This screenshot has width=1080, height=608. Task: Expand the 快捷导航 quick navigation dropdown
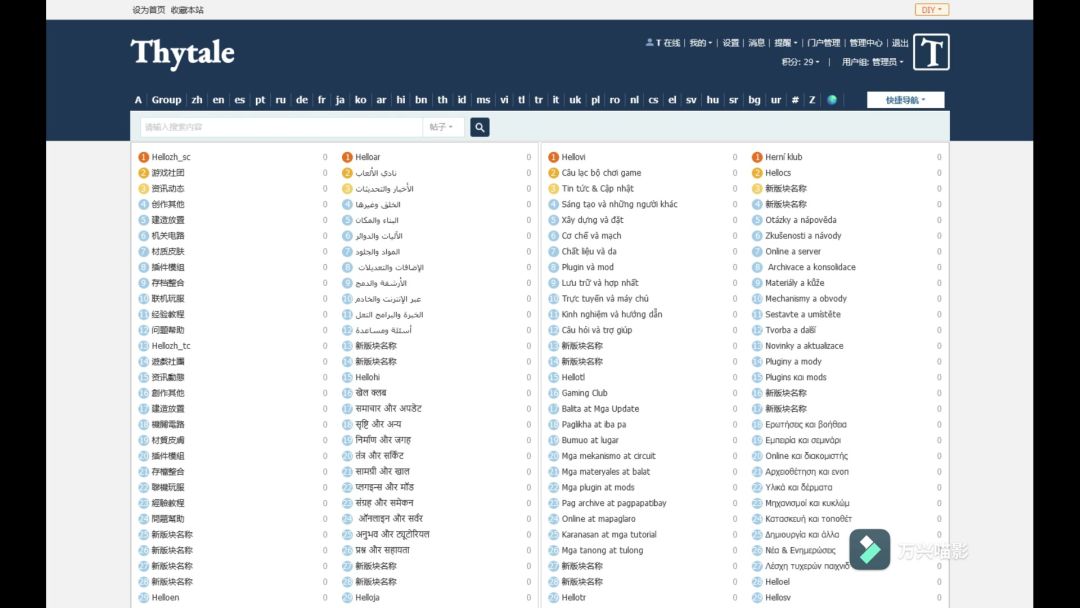pos(905,100)
